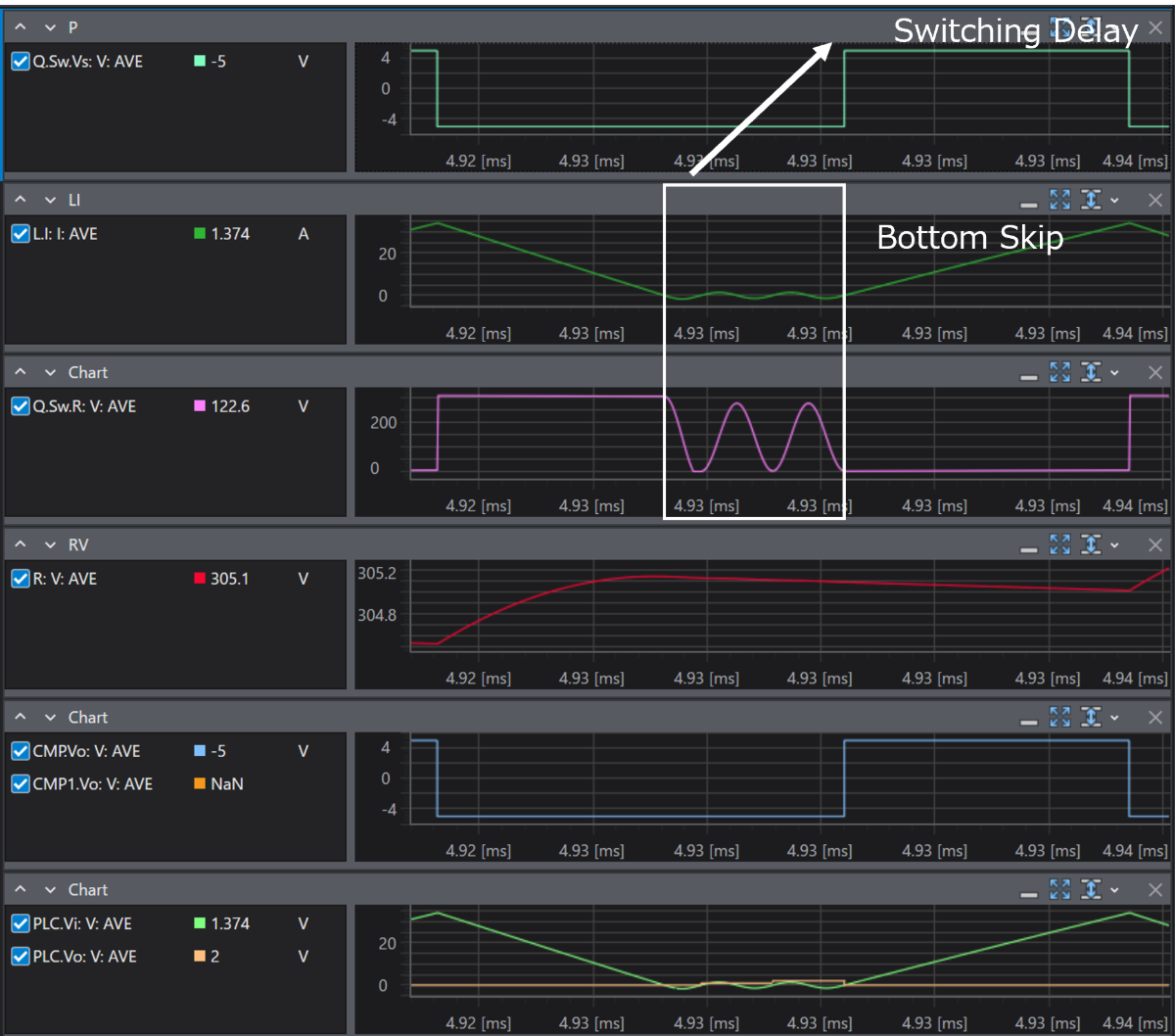Minimize the PLC.Vi chart panel

[x=1028, y=891]
